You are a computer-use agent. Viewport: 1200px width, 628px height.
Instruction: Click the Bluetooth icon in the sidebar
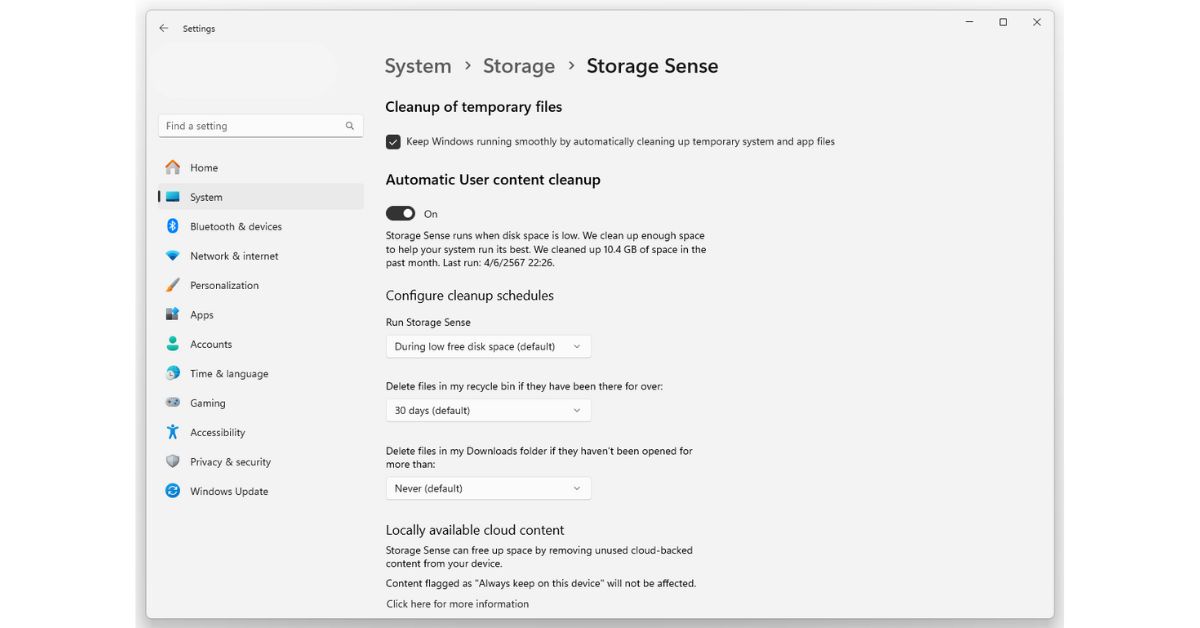pyautogui.click(x=172, y=226)
